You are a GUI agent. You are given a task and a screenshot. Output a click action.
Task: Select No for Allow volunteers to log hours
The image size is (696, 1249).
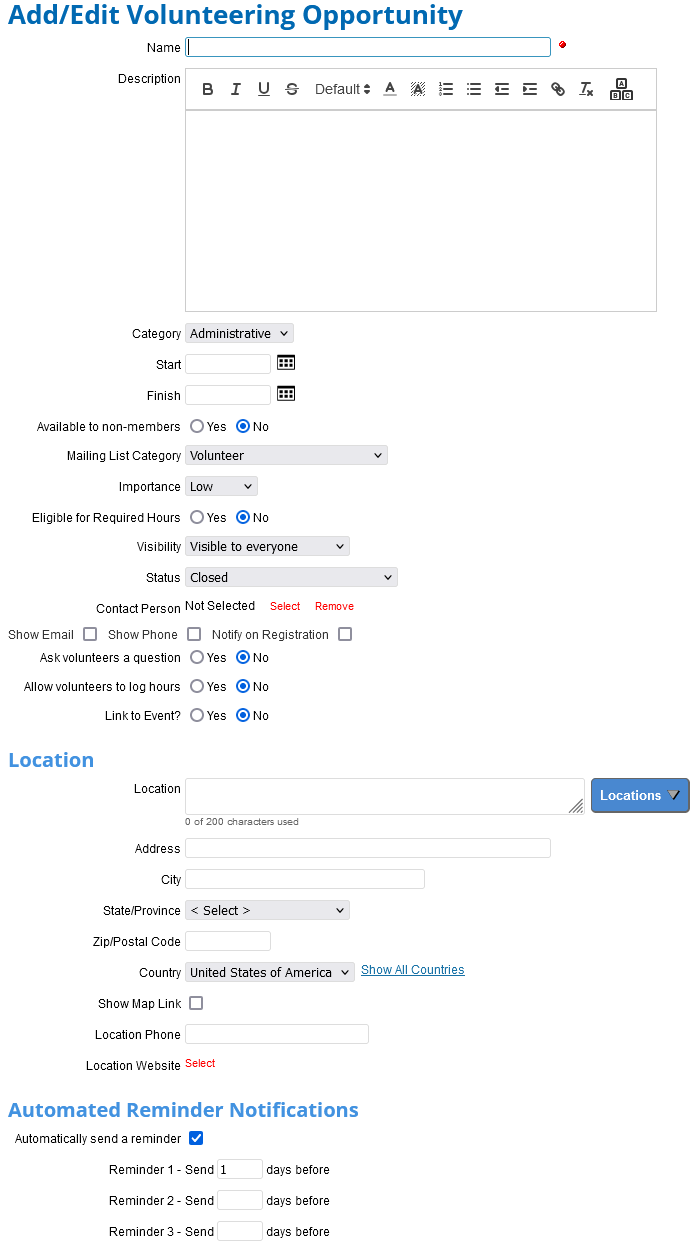tap(243, 687)
